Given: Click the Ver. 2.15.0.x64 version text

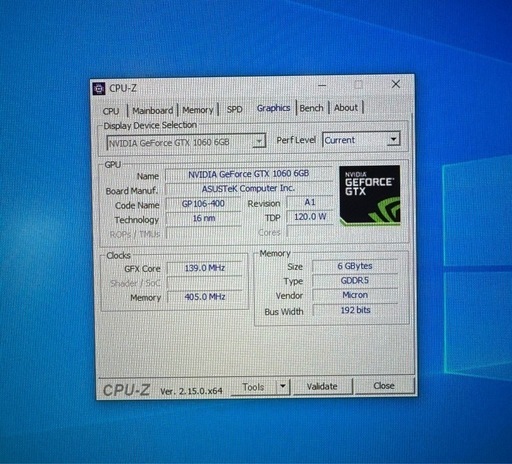Looking at the screenshot, I should pyautogui.click(x=191, y=391).
